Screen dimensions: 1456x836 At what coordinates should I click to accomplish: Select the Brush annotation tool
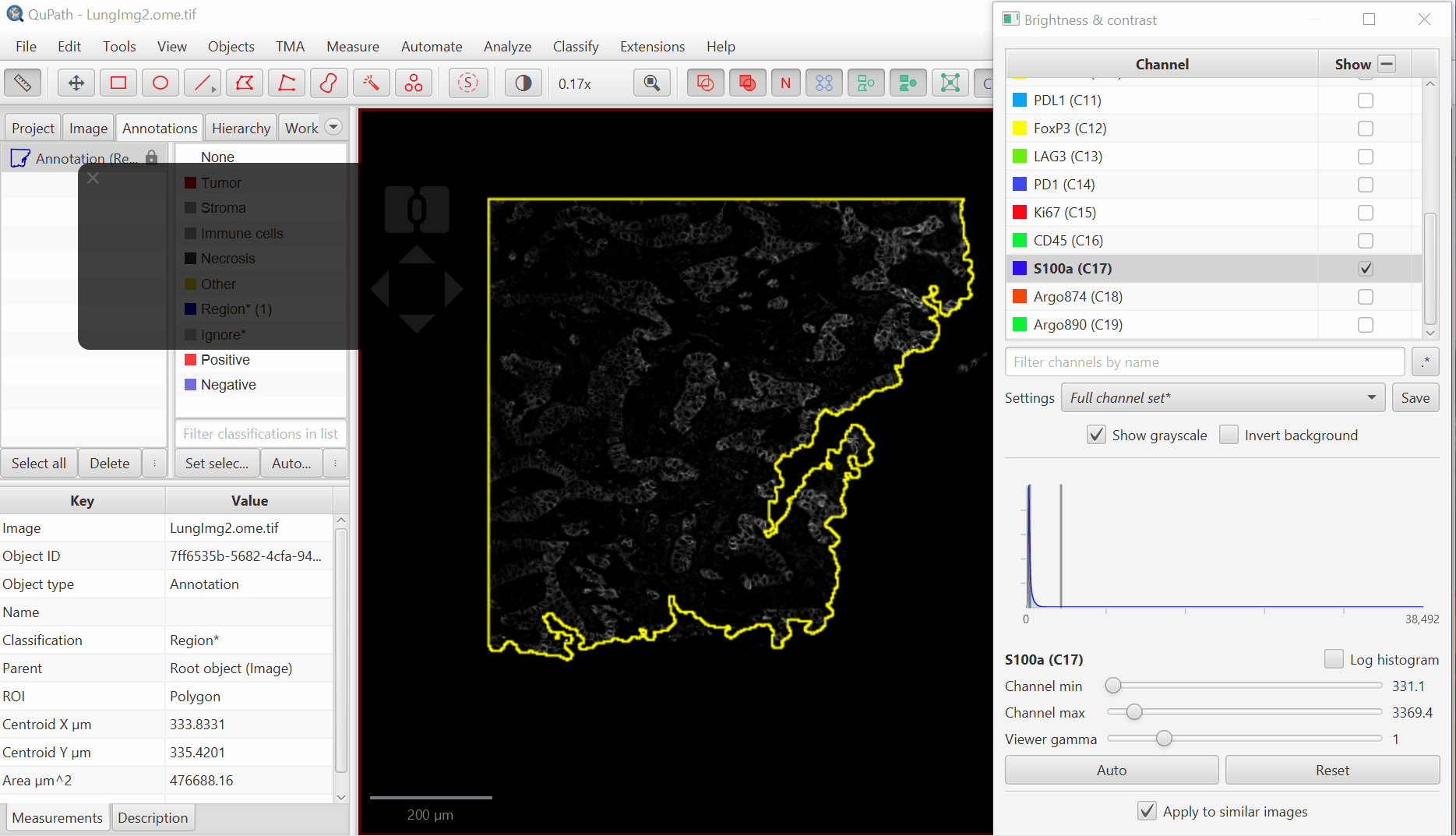tap(329, 83)
